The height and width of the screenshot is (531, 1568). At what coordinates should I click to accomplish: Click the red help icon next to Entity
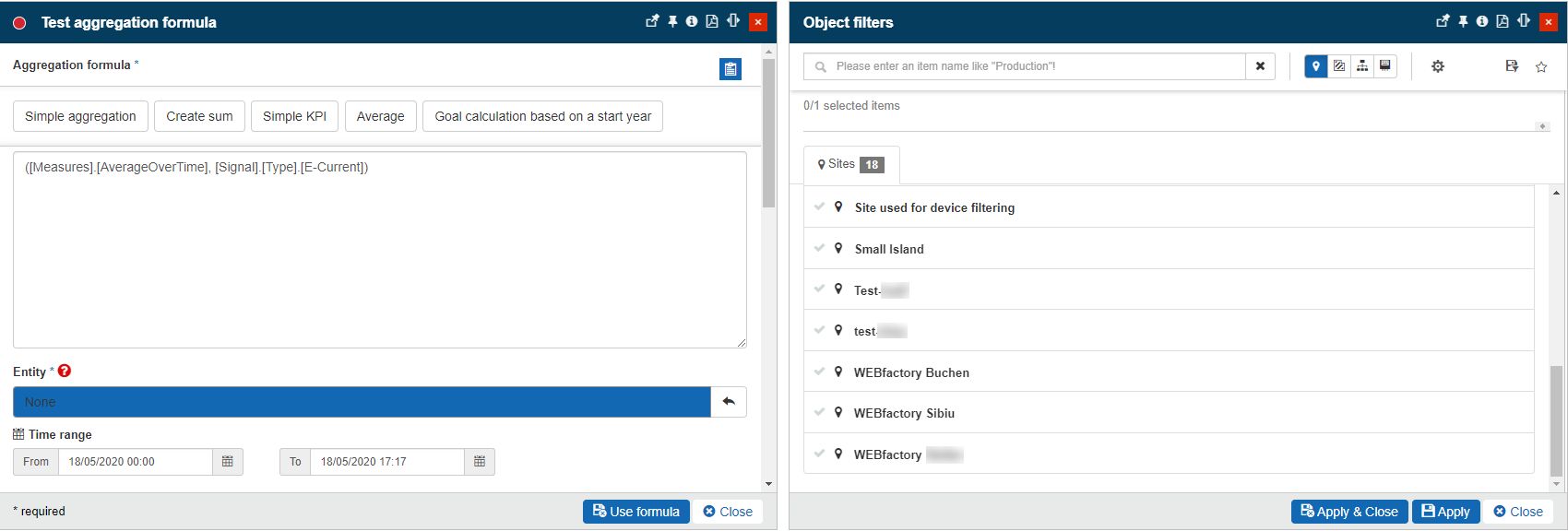click(x=65, y=371)
